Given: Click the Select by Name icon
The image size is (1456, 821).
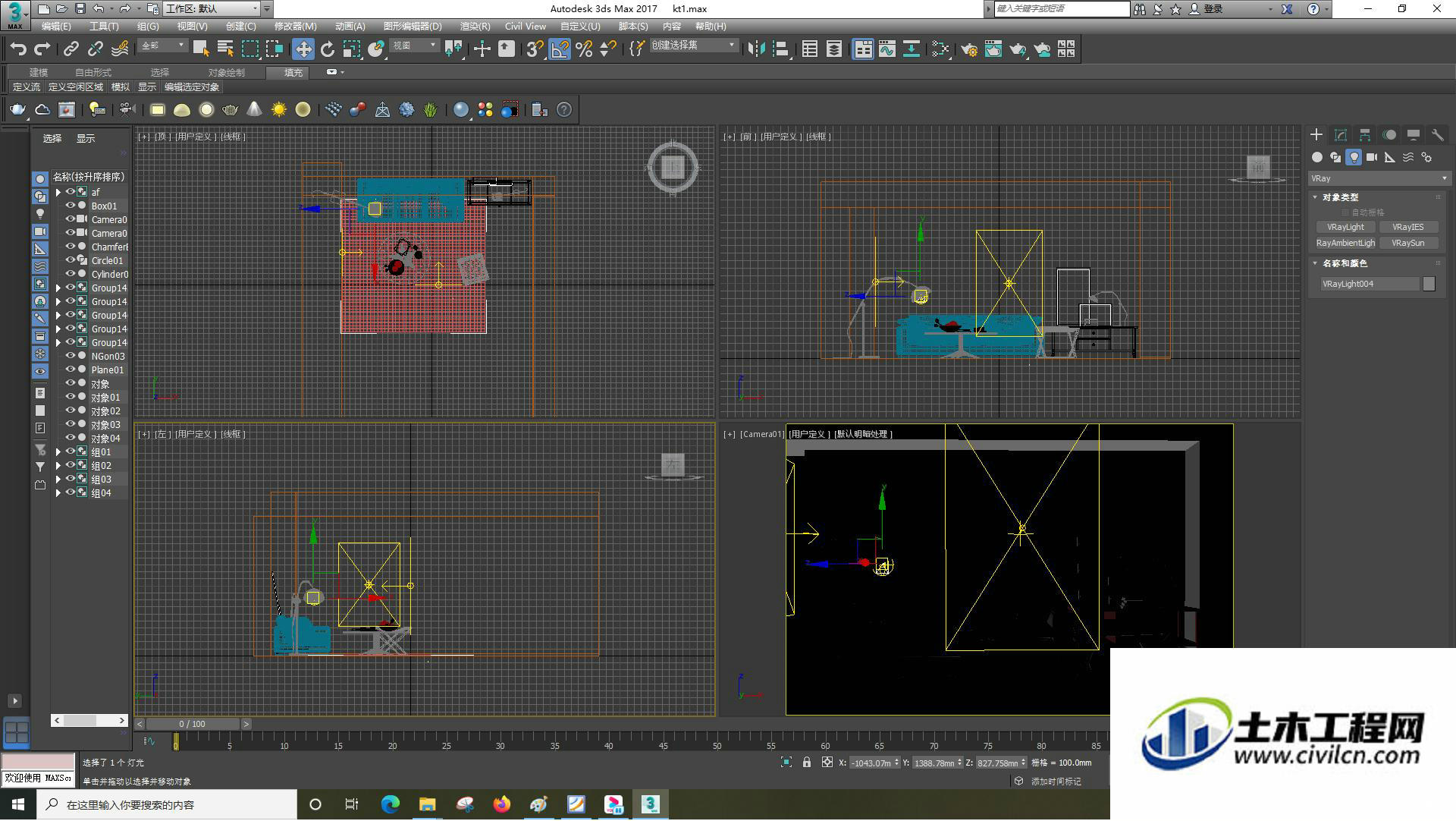Looking at the screenshot, I should (x=225, y=49).
